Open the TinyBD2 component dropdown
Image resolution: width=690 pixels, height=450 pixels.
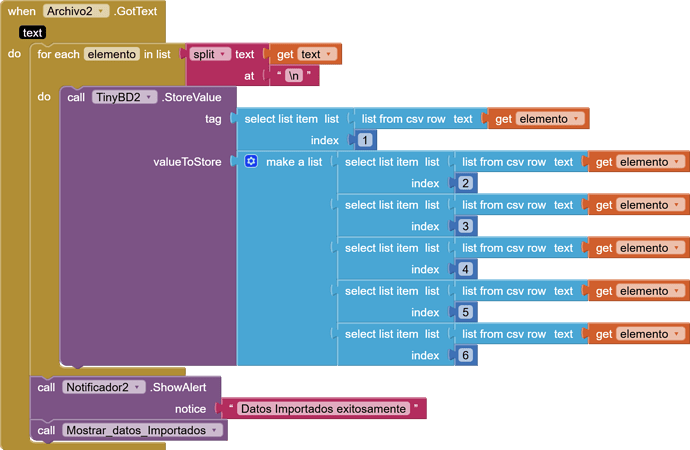(150, 97)
